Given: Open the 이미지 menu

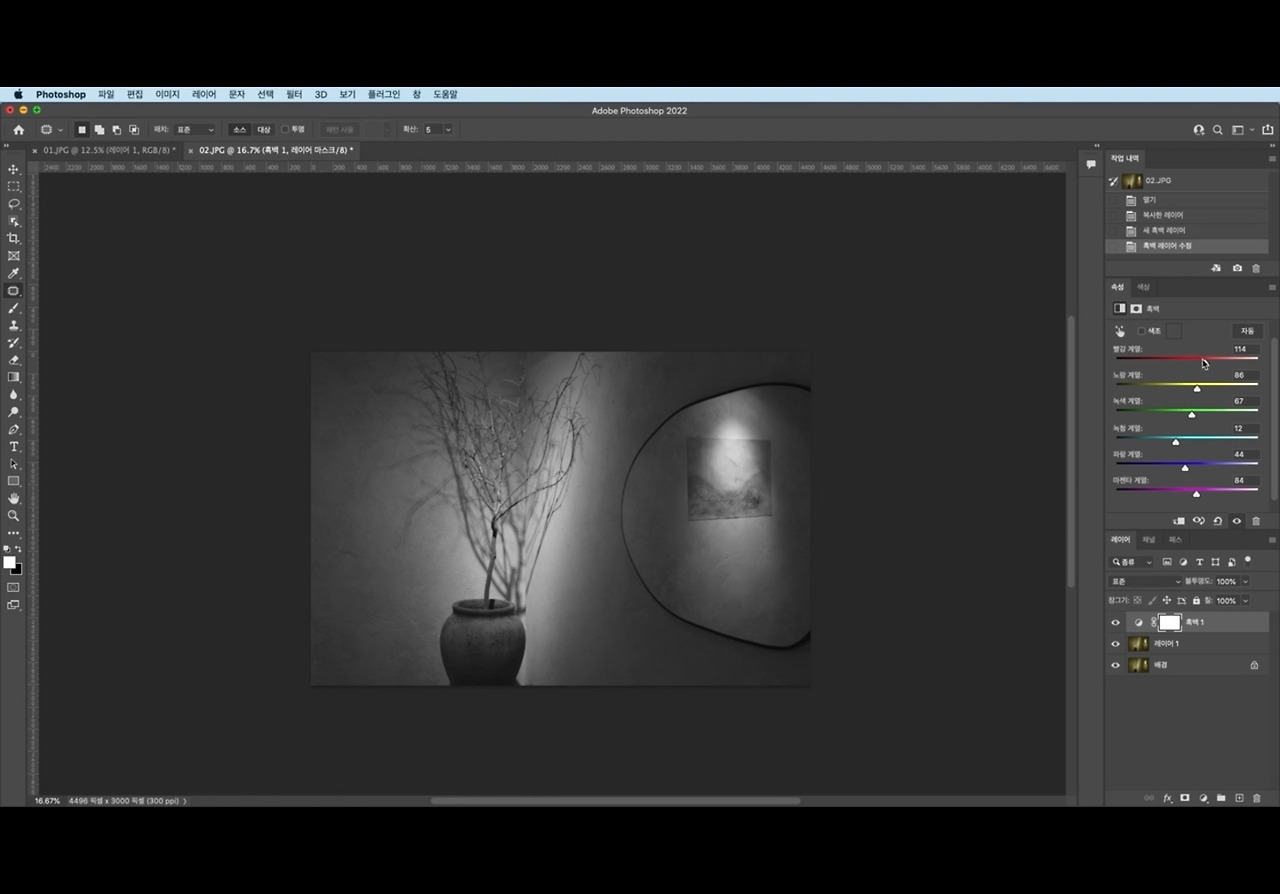Looking at the screenshot, I should [x=167, y=94].
